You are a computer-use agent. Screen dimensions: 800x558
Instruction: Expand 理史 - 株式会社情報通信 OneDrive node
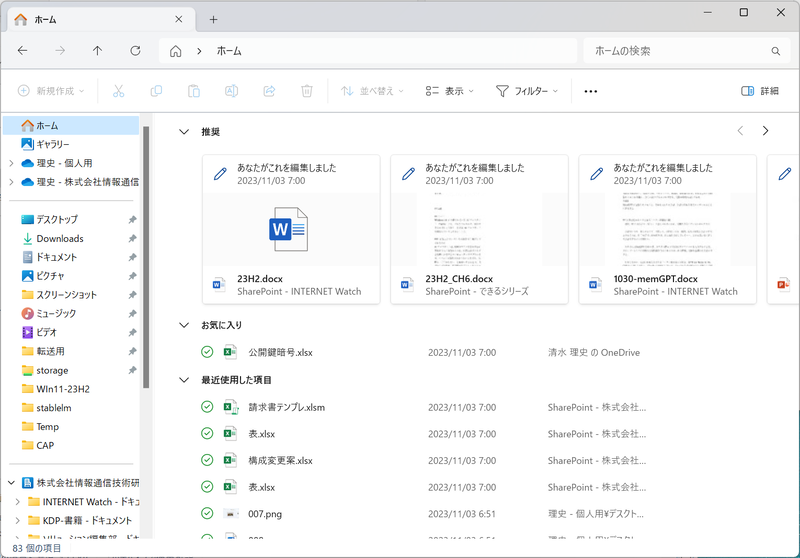point(11,182)
